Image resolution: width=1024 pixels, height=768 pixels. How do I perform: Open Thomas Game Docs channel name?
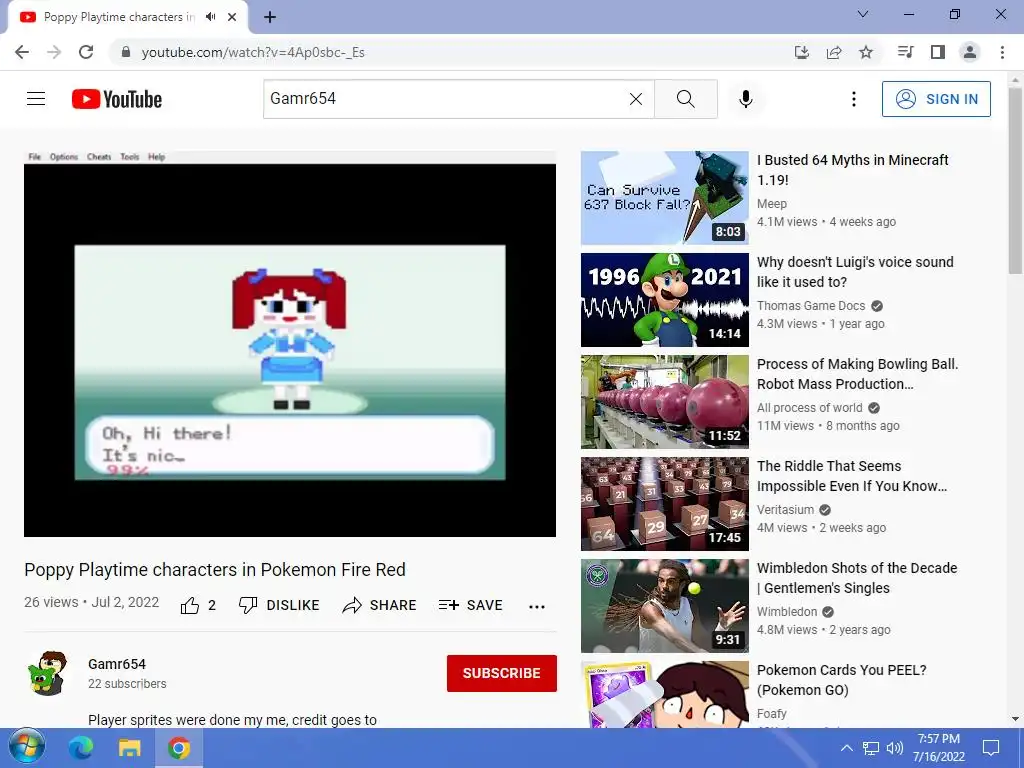pyautogui.click(x=810, y=306)
